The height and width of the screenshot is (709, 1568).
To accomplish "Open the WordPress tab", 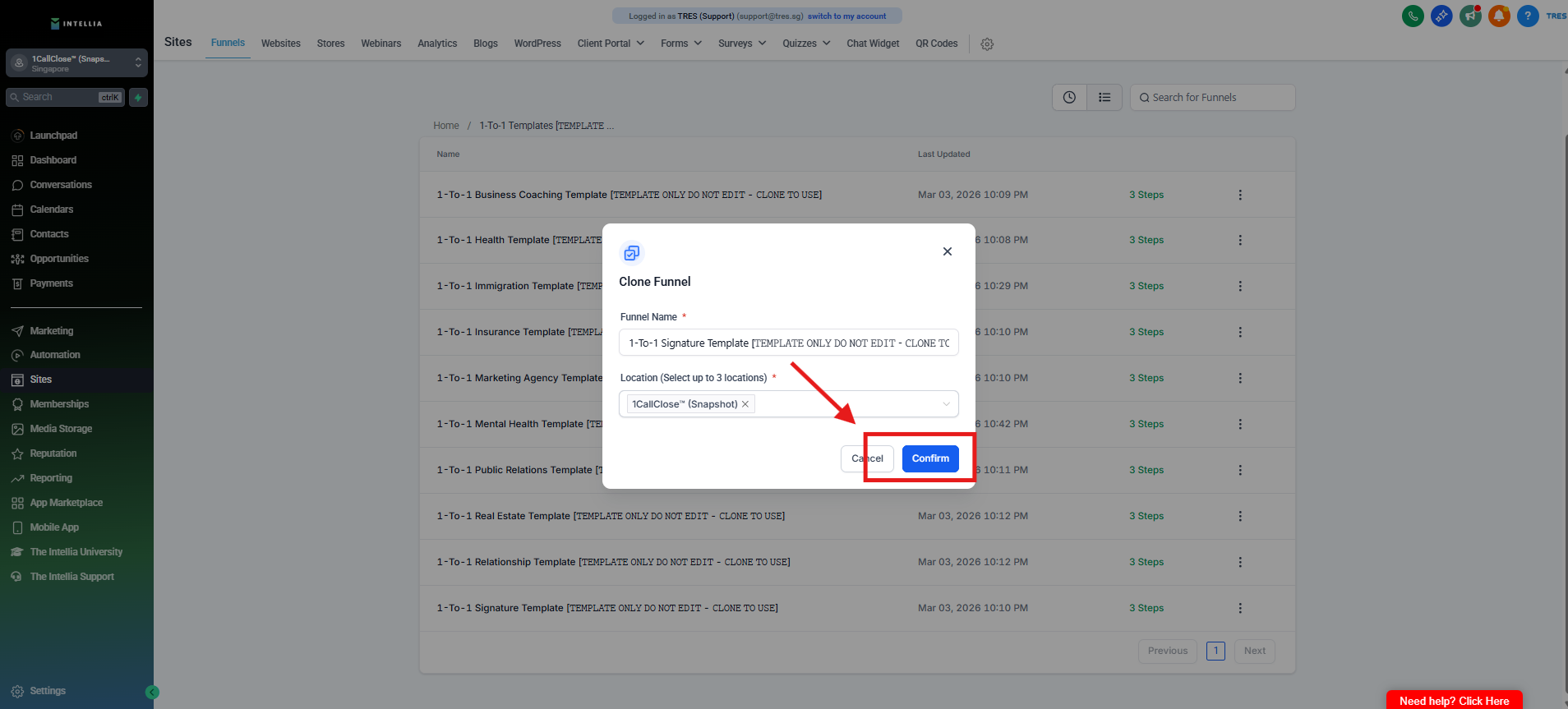I will pyautogui.click(x=537, y=44).
